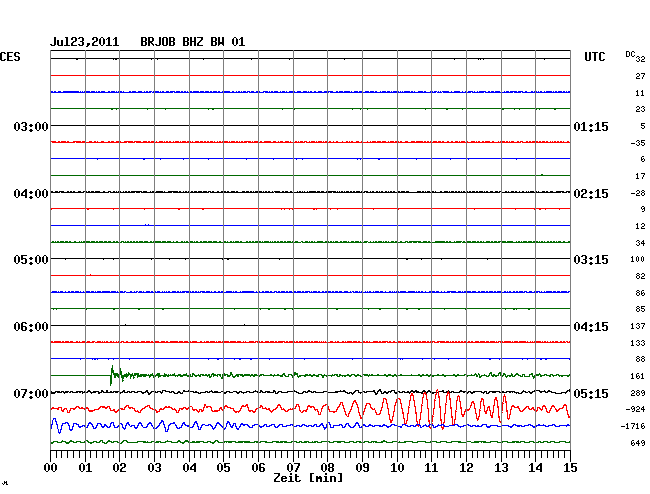Click the 08 minute axis label

tap(327, 468)
